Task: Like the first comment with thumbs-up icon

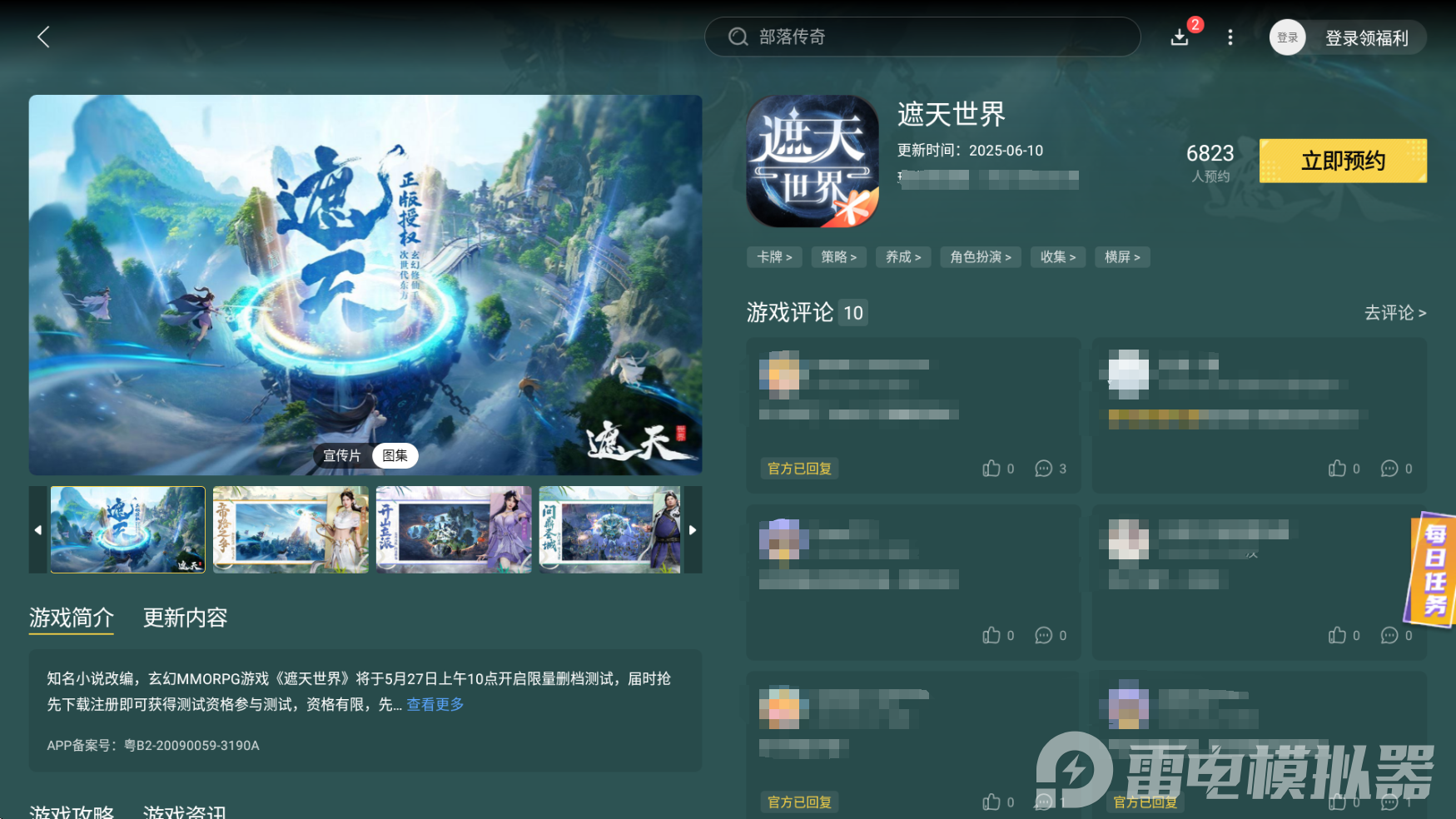Action: pyautogui.click(x=992, y=469)
